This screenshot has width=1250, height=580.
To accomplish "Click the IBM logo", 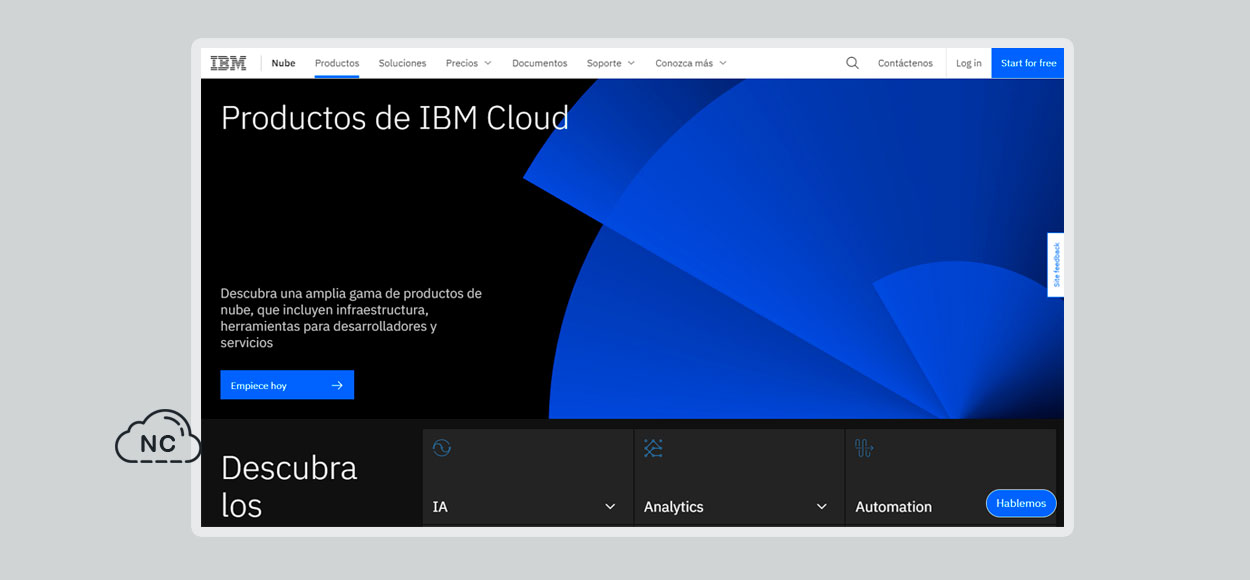I will tap(228, 63).
